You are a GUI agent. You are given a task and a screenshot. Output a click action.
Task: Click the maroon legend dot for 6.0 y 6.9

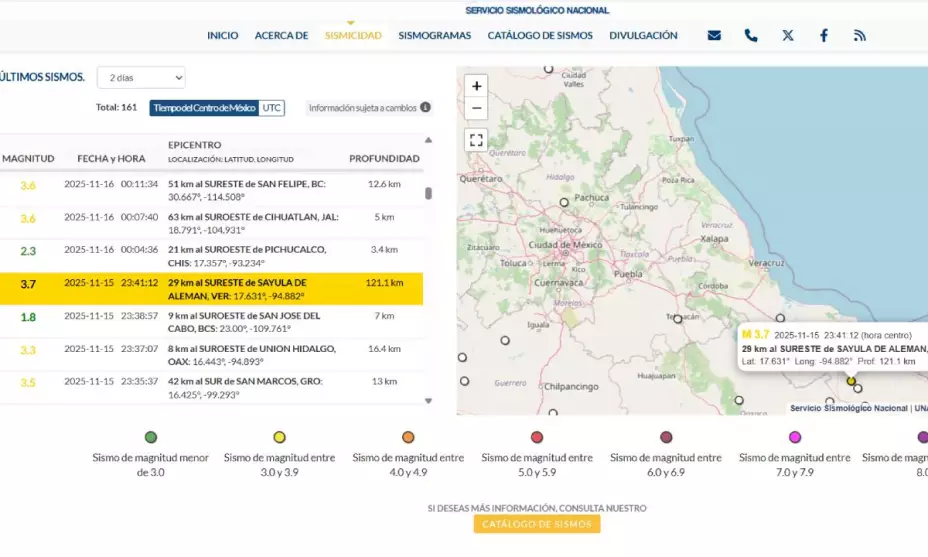(666, 437)
